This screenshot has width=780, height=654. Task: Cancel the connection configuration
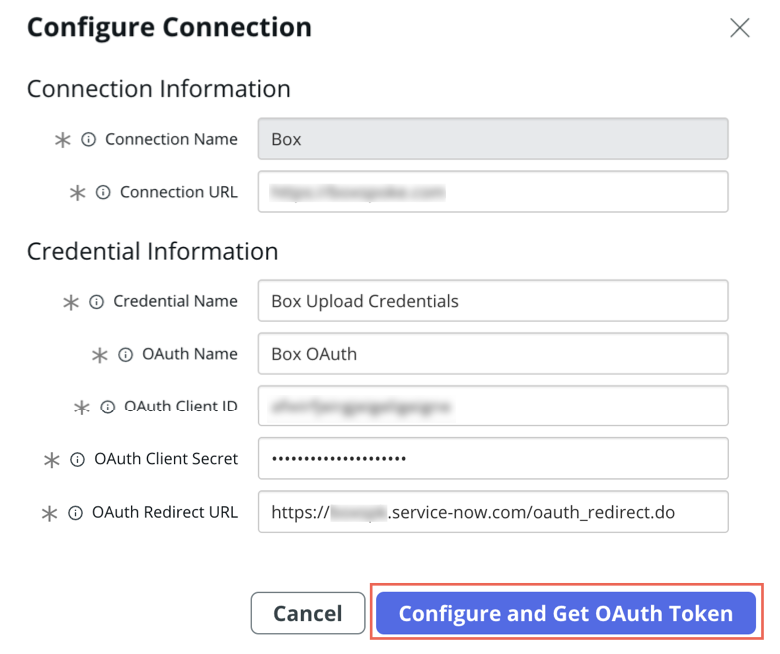click(x=308, y=613)
